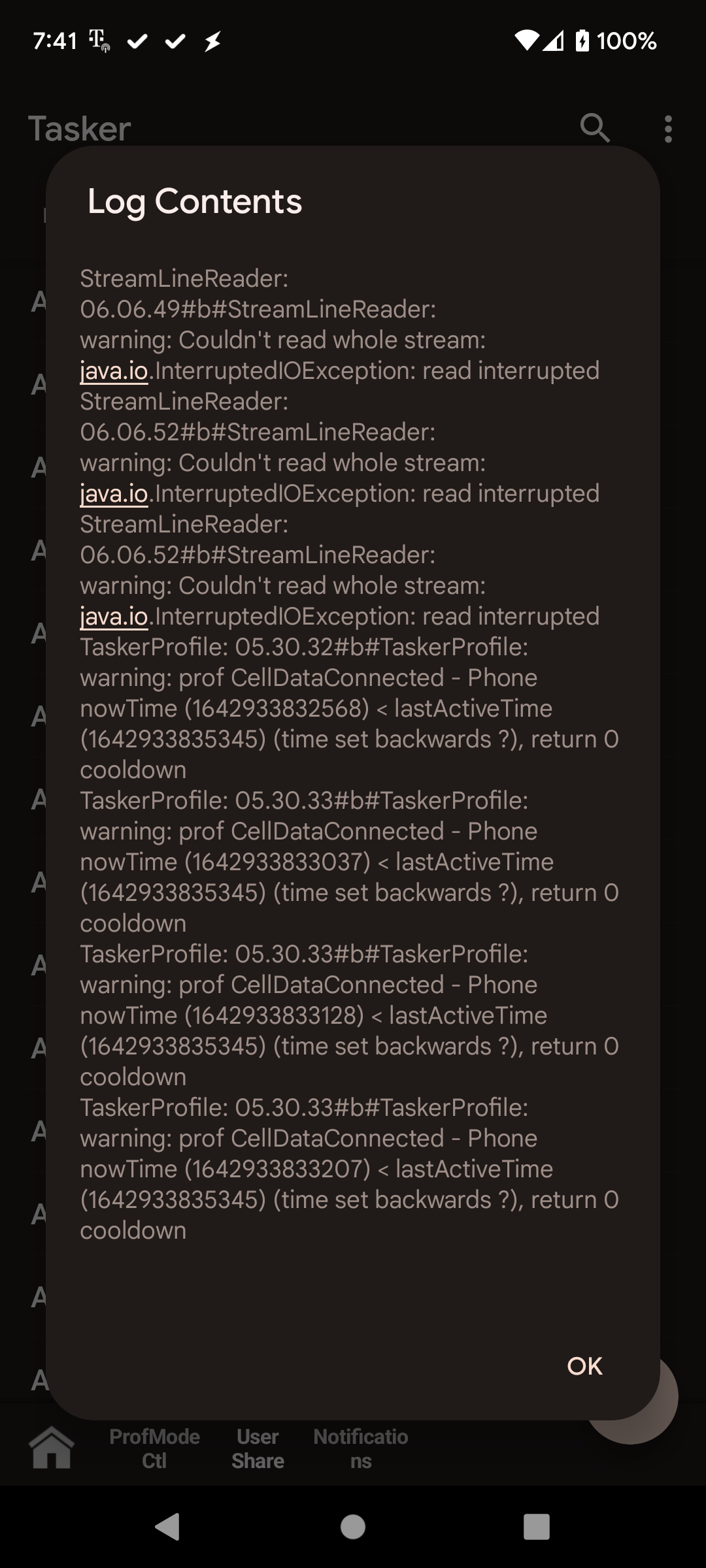Open the java.io link under 06.06.49 entry
This screenshot has width=706, height=1568.
pos(114,371)
